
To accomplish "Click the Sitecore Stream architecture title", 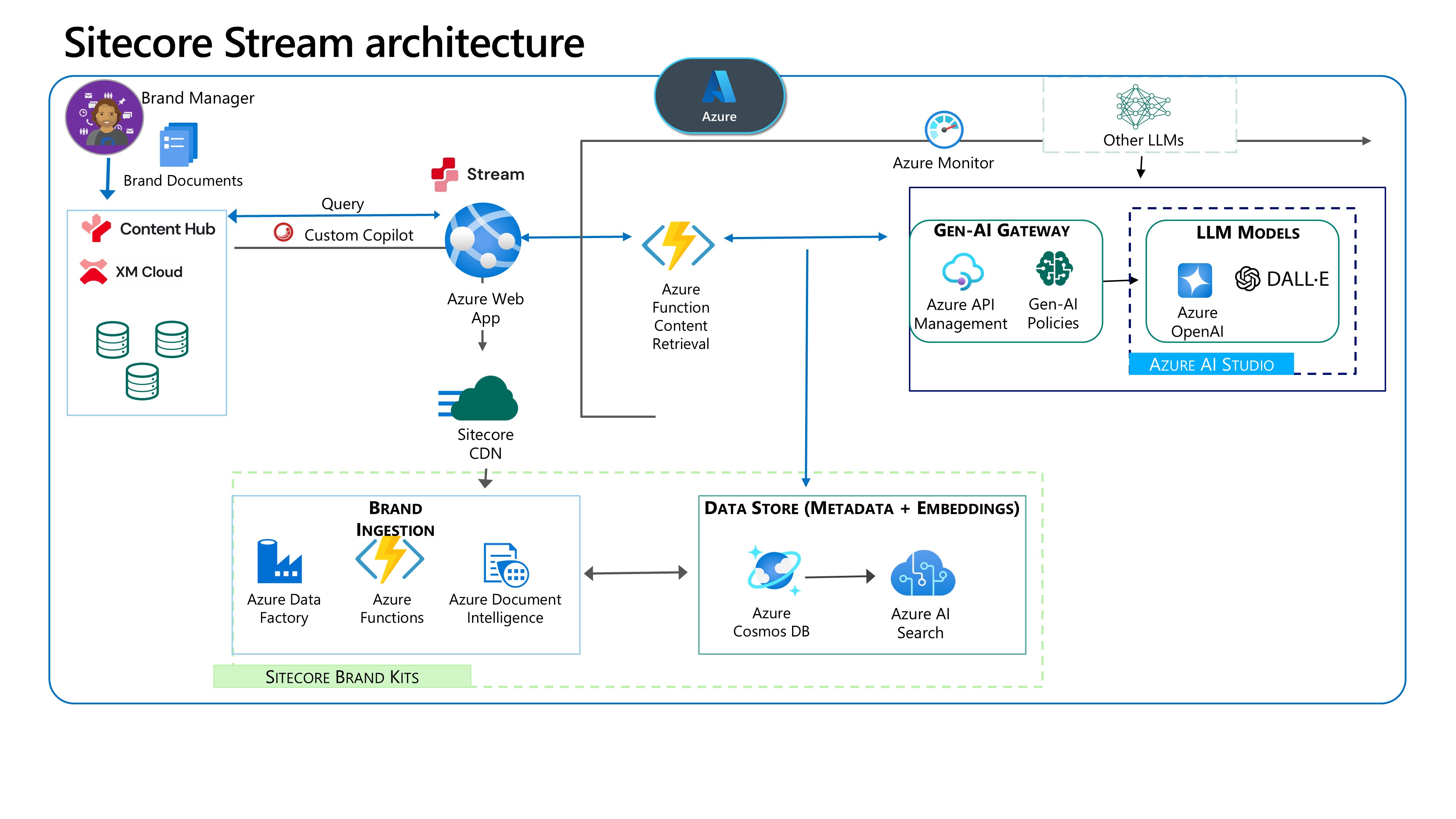I will pos(324,42).
